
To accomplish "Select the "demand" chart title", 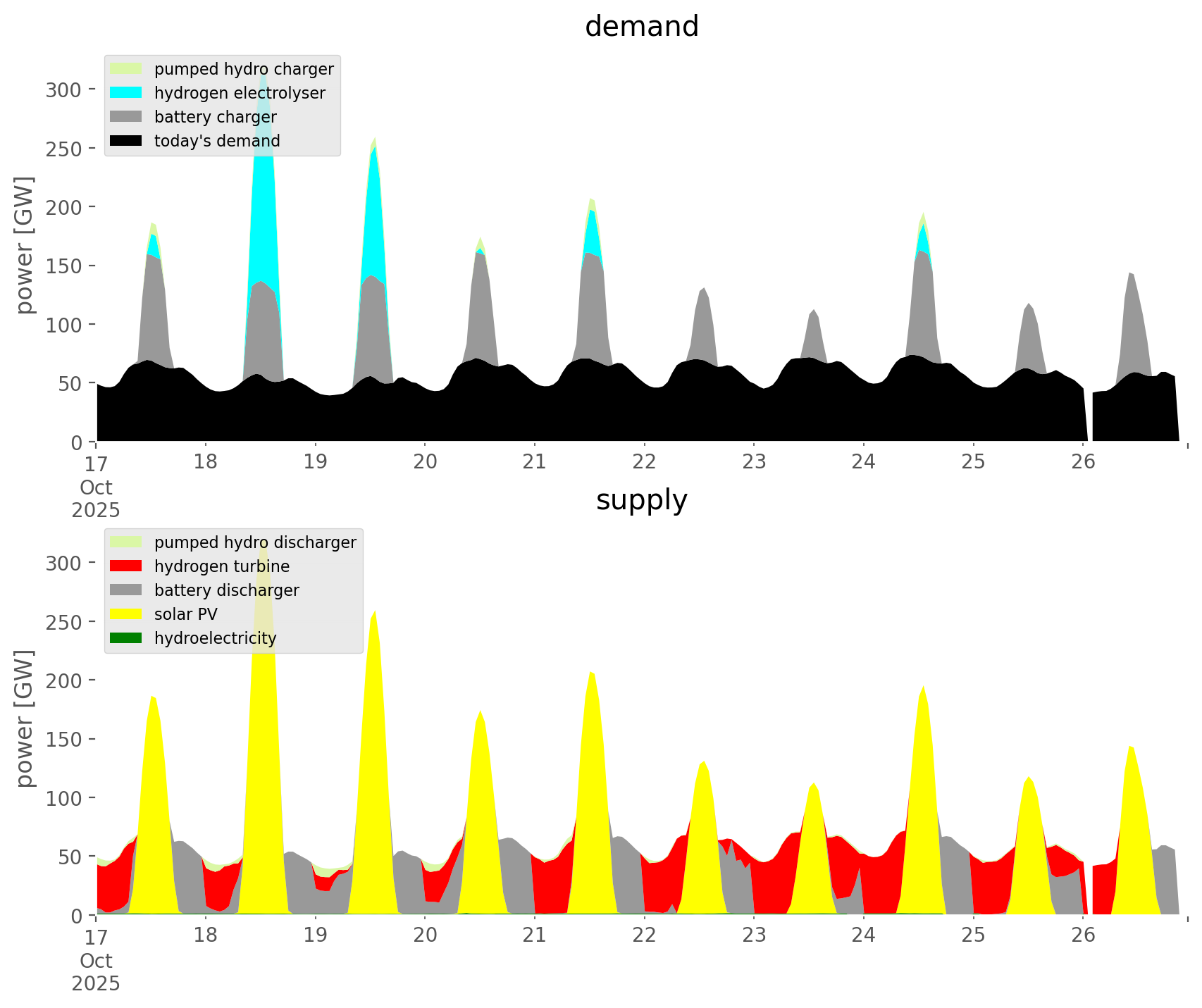I will point(641,27).
